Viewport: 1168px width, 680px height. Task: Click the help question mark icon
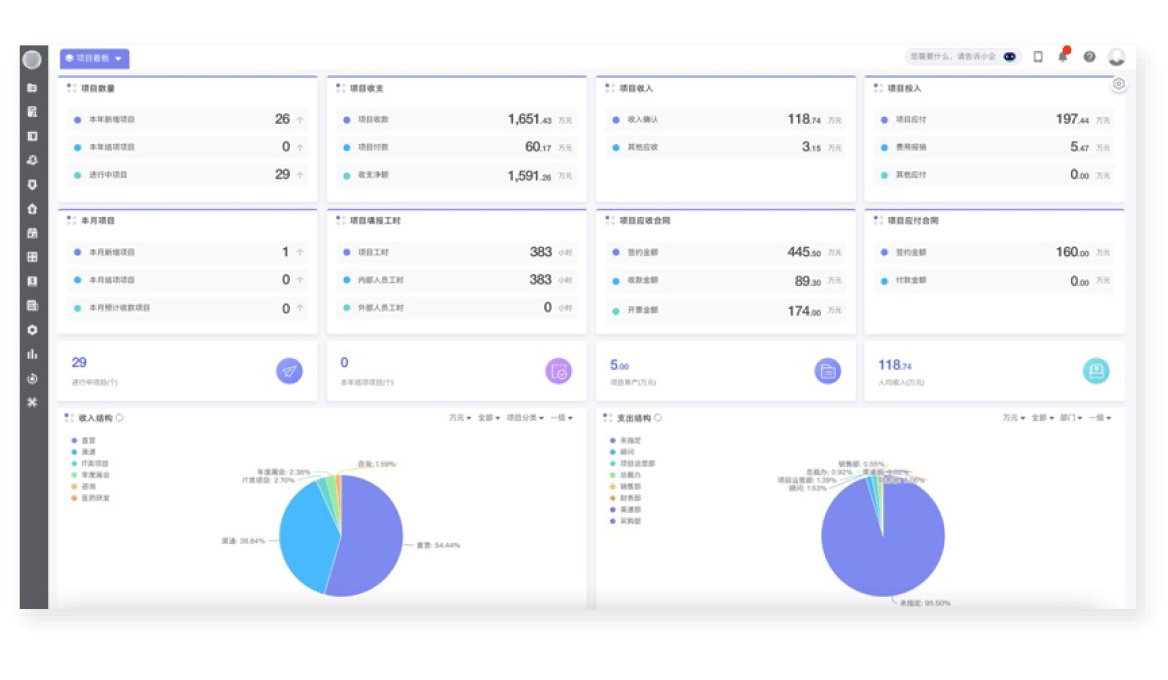click(1089, 57)
